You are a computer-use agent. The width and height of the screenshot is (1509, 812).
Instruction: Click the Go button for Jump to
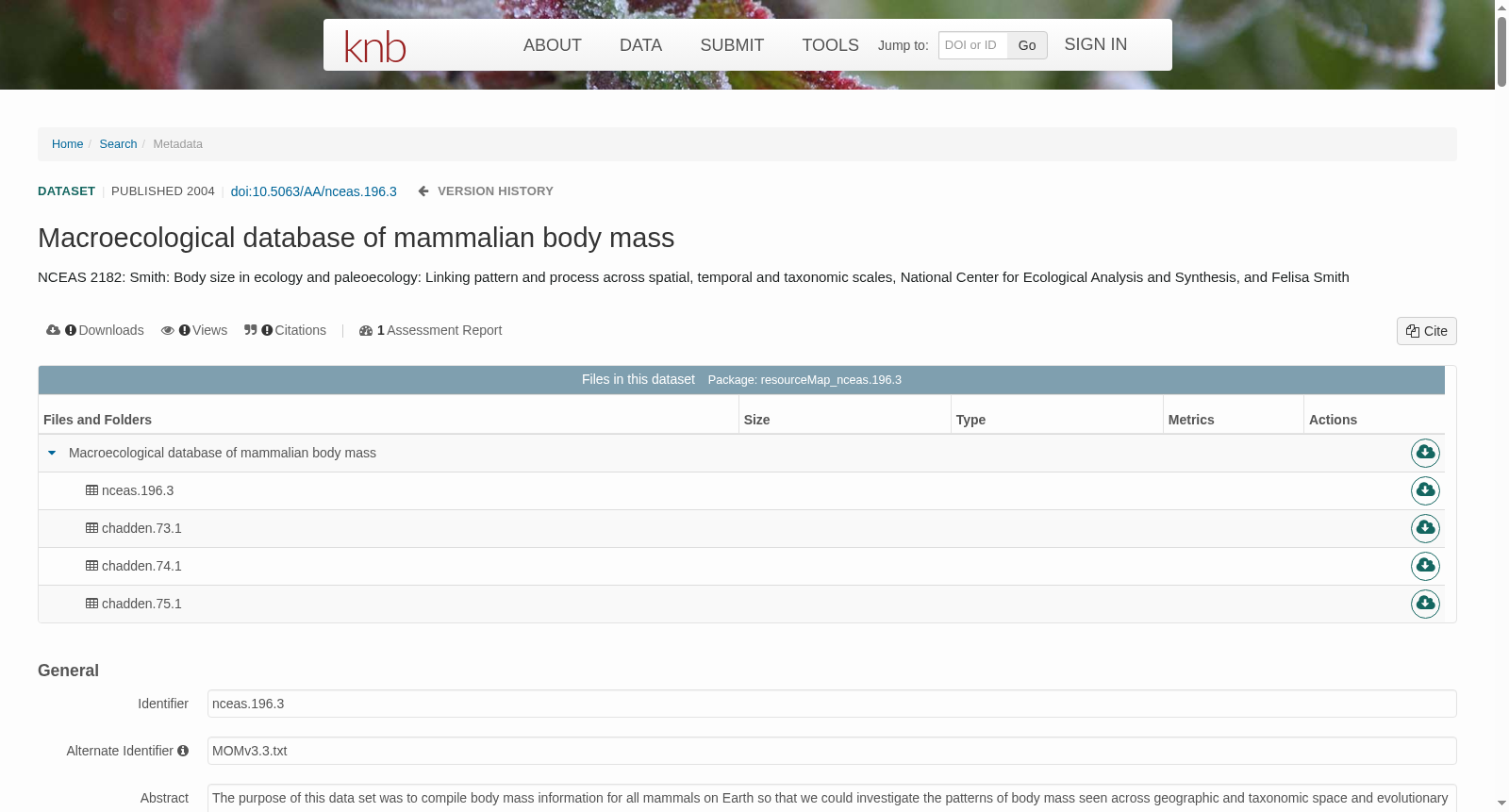pyautogui.click(x=1027, y=45)
